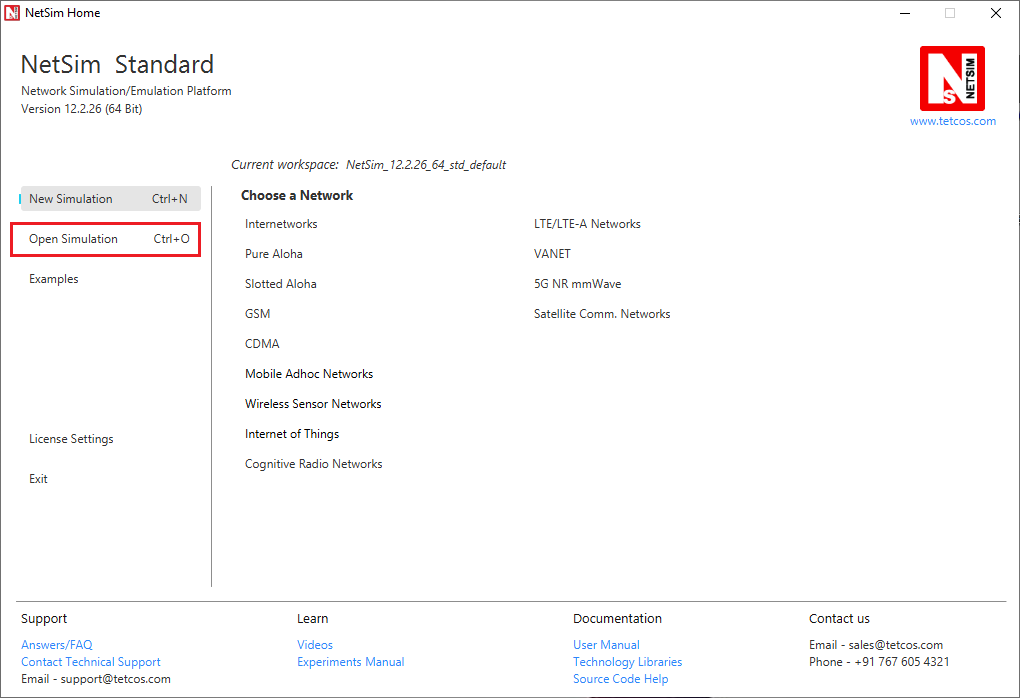
Task: Open the Source Code Help link
Action: click(x=621, y=678)
